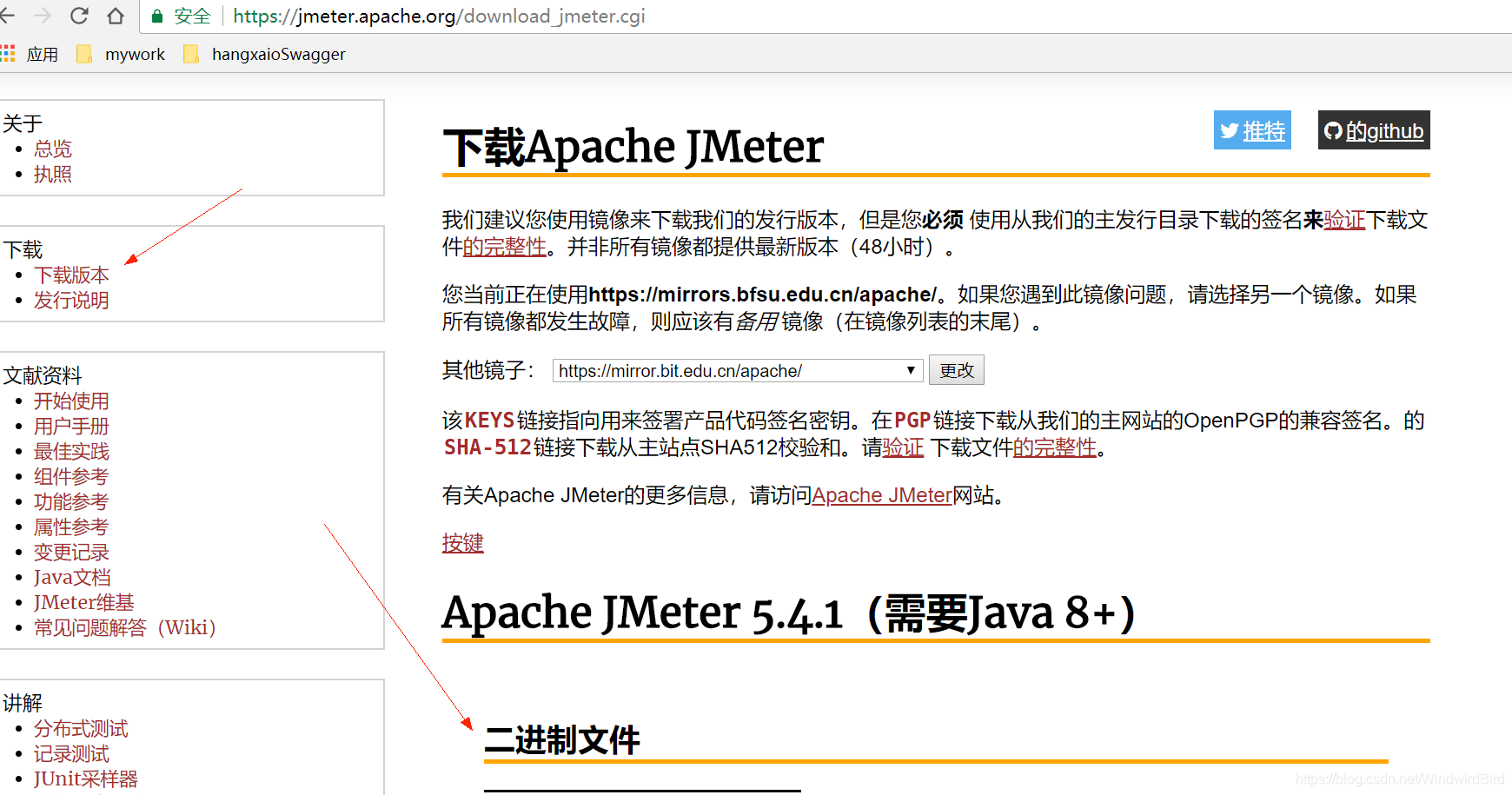Click 的完整性 link in SHA-512 paragraph
This screenshot has height=795, width=1512.
(1054, 447)
